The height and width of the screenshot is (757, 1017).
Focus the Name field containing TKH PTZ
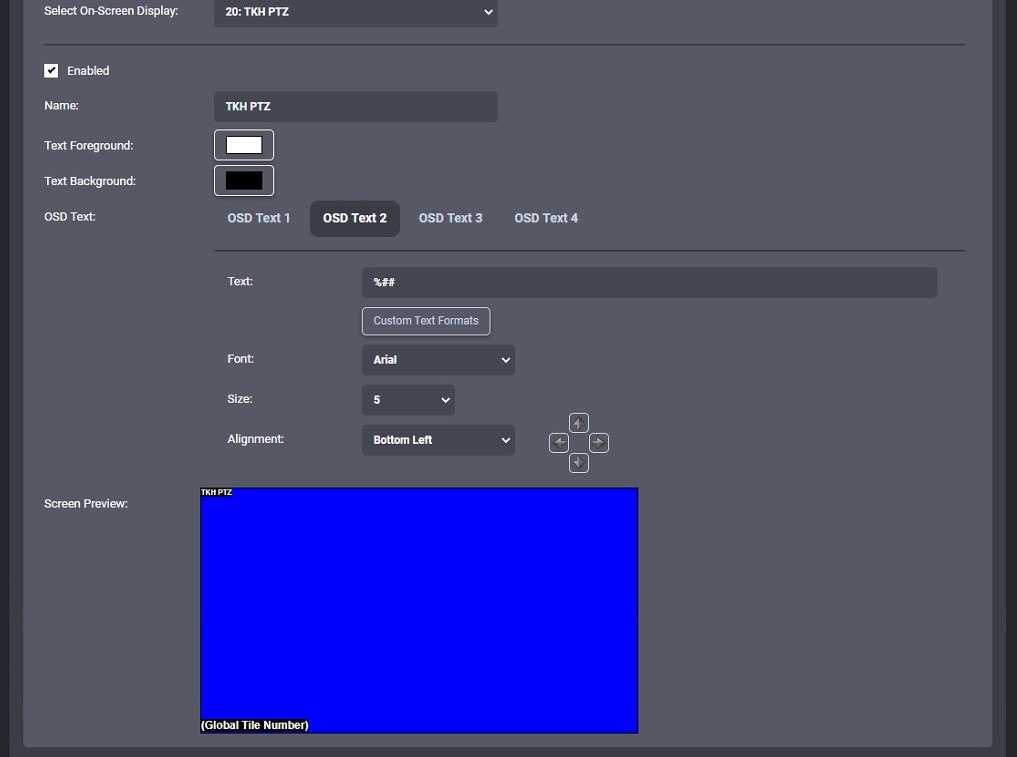(355, 106)
